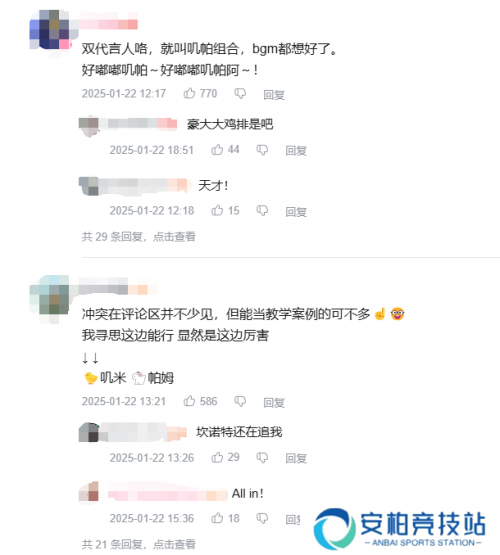
Task: Like the '天才!' reply
Action: 217,210
